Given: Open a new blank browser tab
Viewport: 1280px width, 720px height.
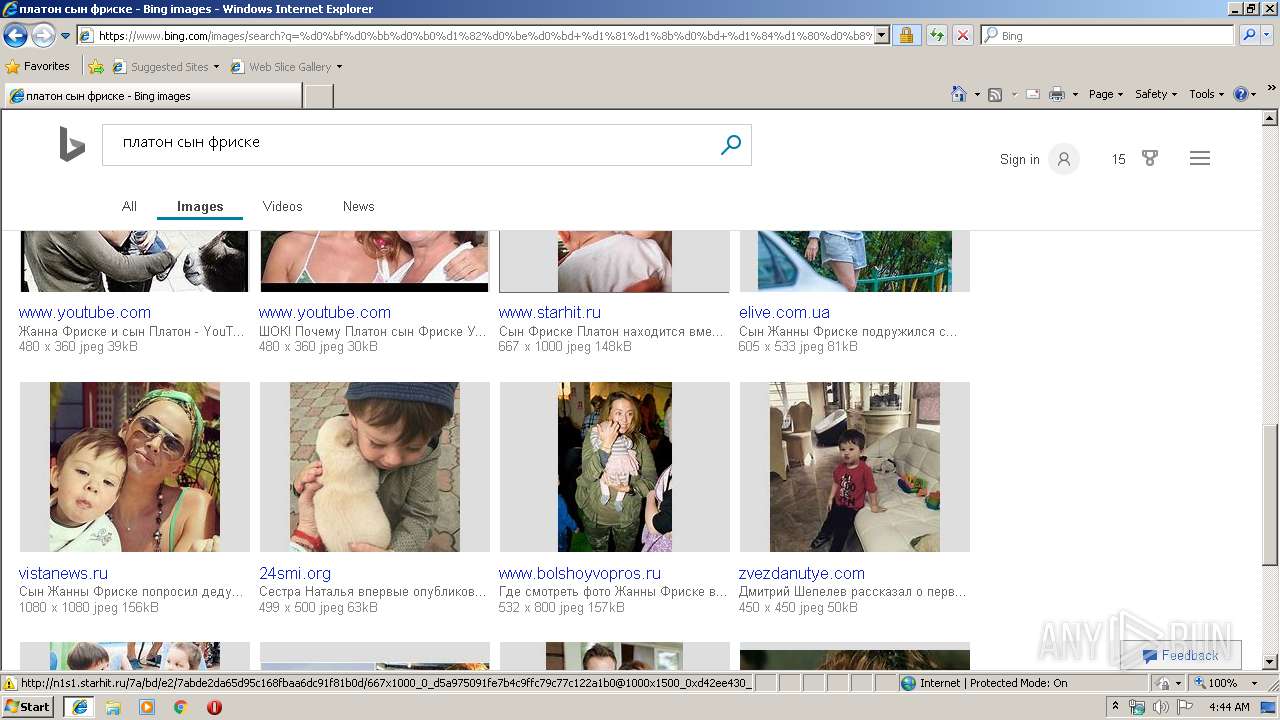Looking at the screenshot, I should tap(319, 96).
